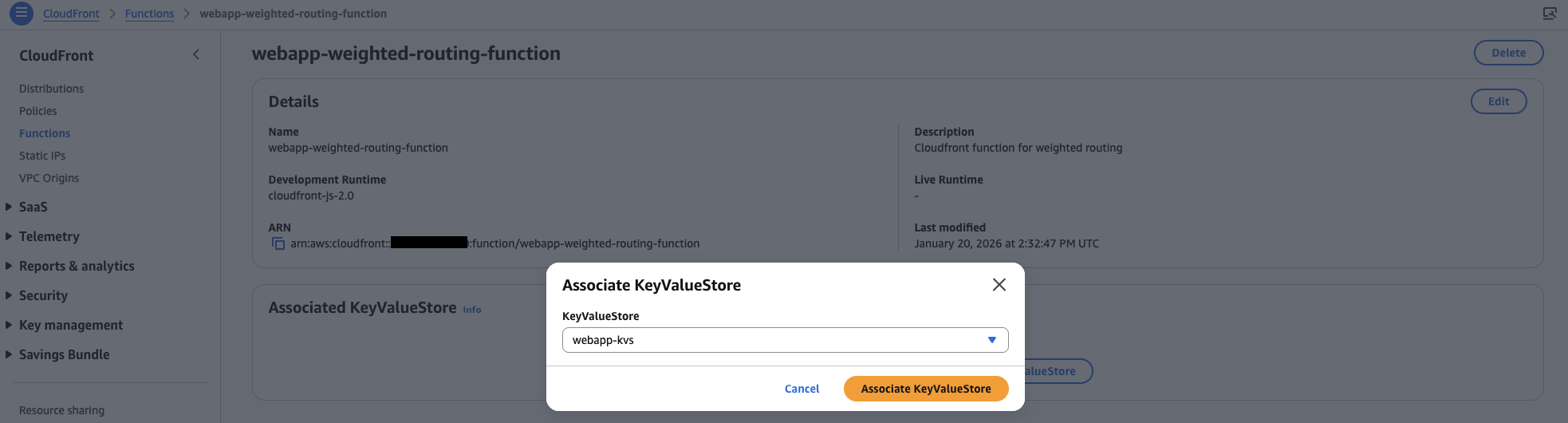Open Distributions in the sidebar
Screen dimensions: 1568x423
tap(51, 89)
